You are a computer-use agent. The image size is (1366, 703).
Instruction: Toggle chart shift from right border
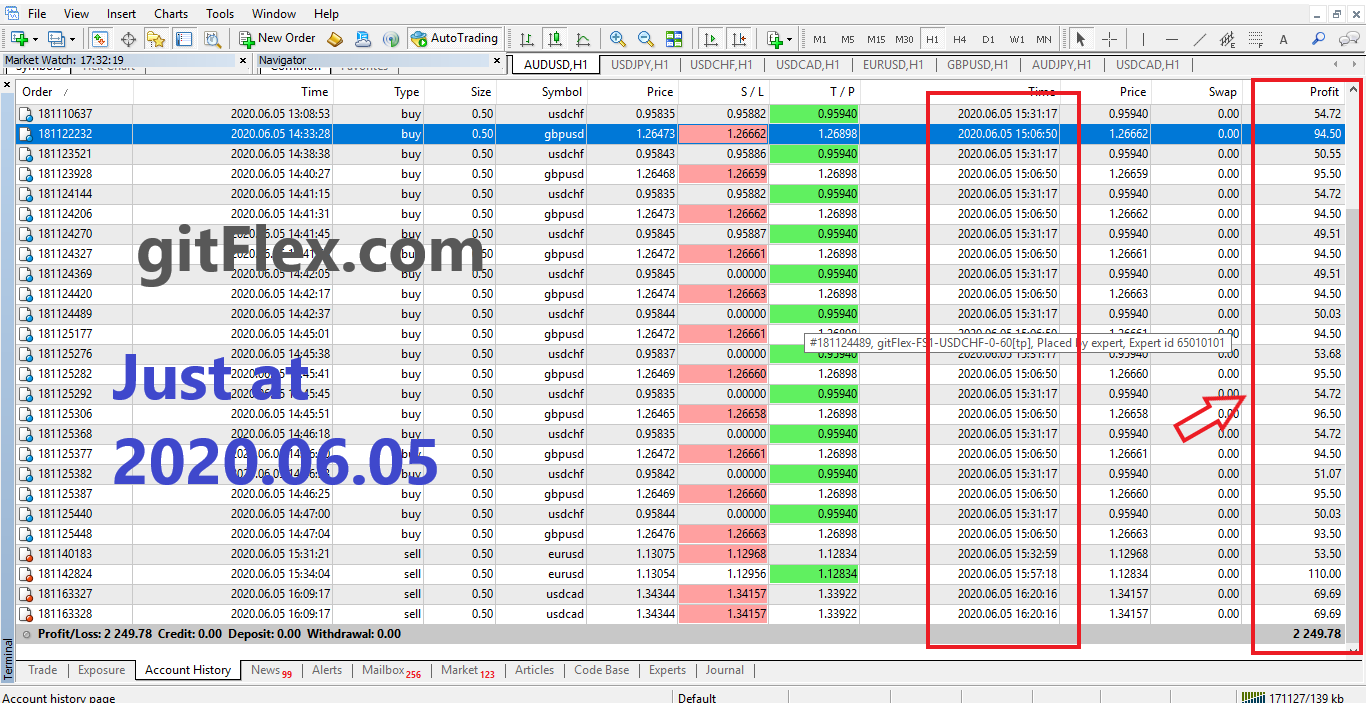[x=739, y=39]
